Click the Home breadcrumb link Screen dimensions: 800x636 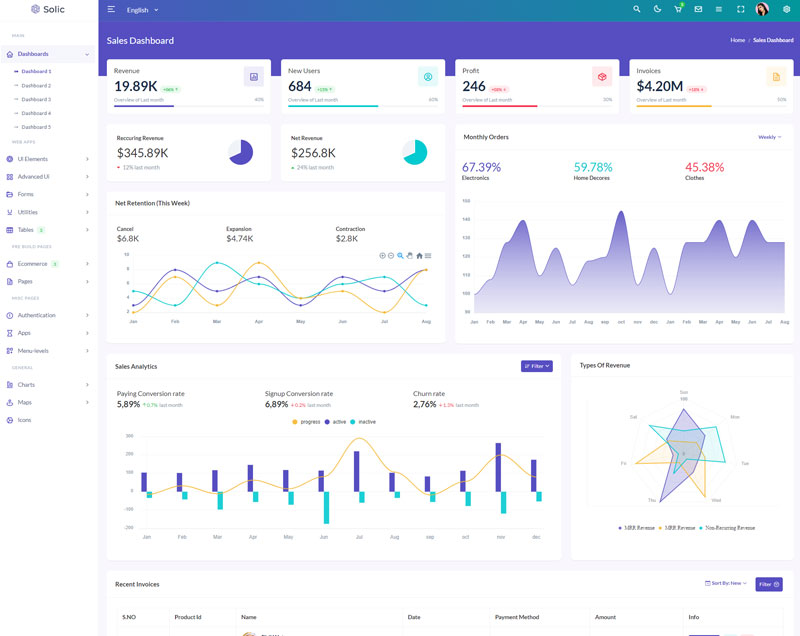coord(737,40)
